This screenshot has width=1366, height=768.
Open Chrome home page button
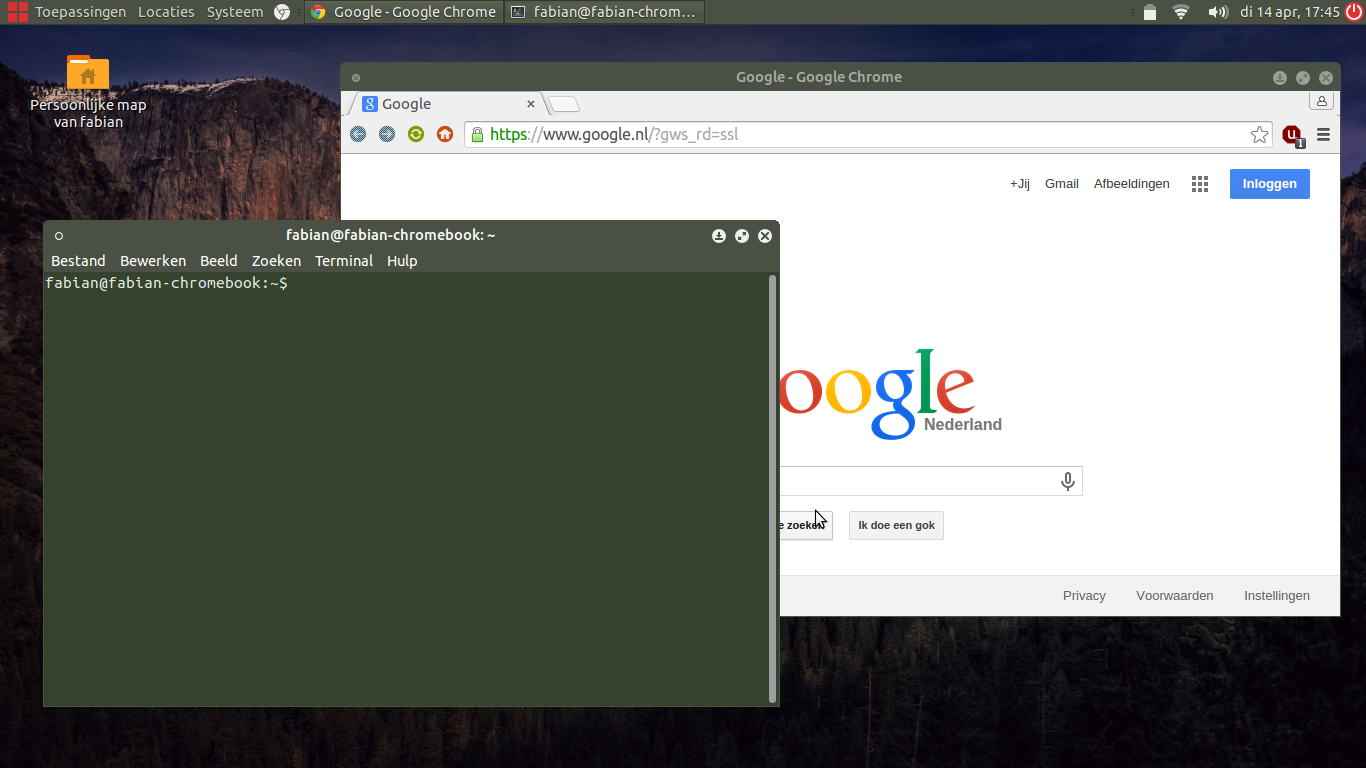[445, 134]
